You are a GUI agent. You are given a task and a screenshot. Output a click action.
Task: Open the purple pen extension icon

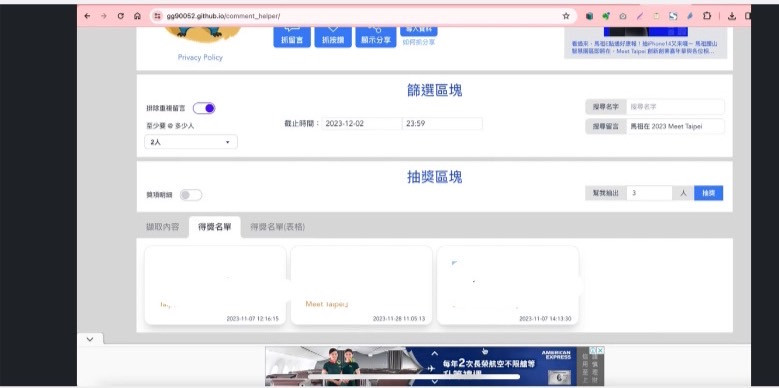tap(639, 16)
